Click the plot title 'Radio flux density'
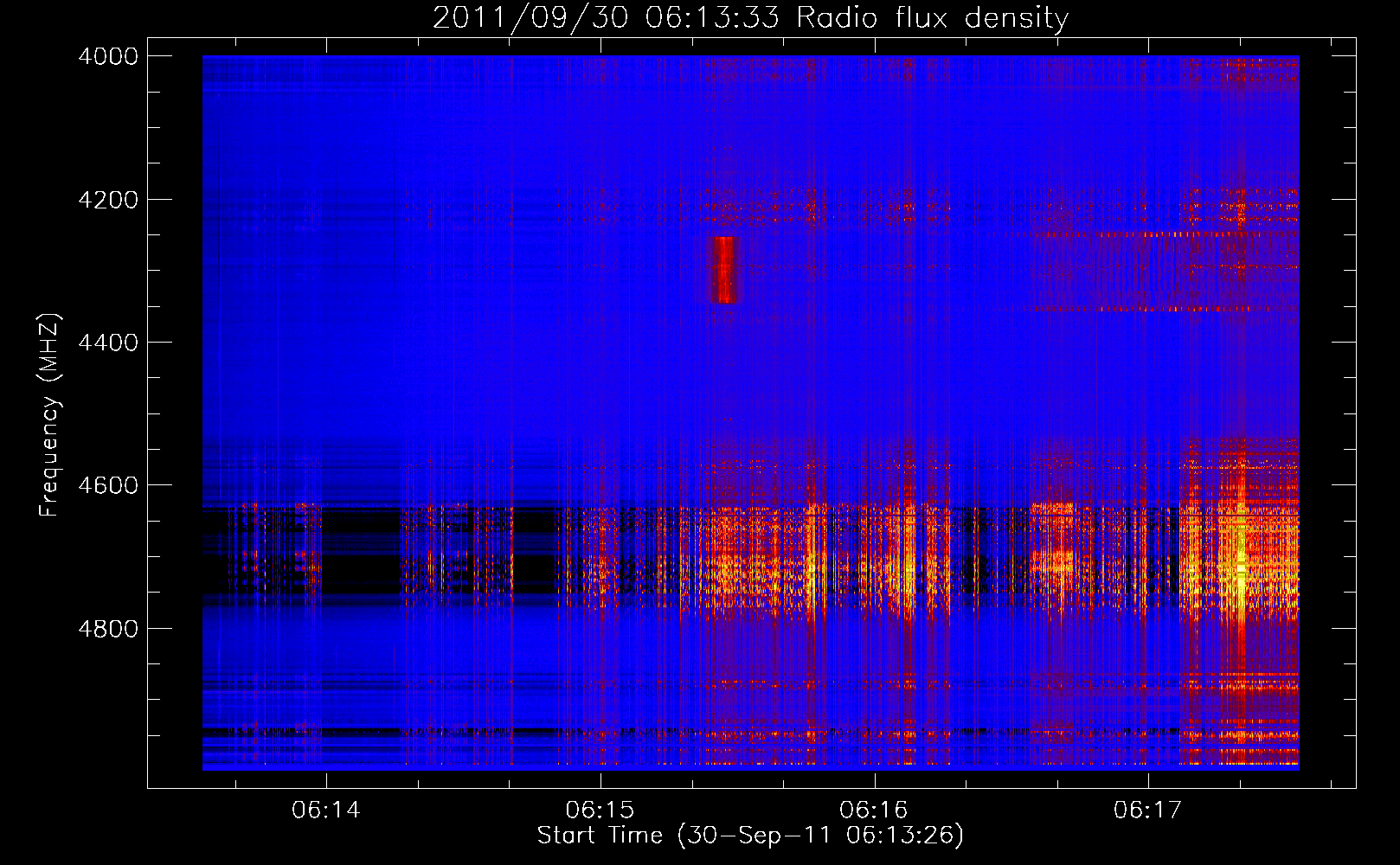Image resolution: width=1400 pixels, height=865 pixels. coord(932,18)
